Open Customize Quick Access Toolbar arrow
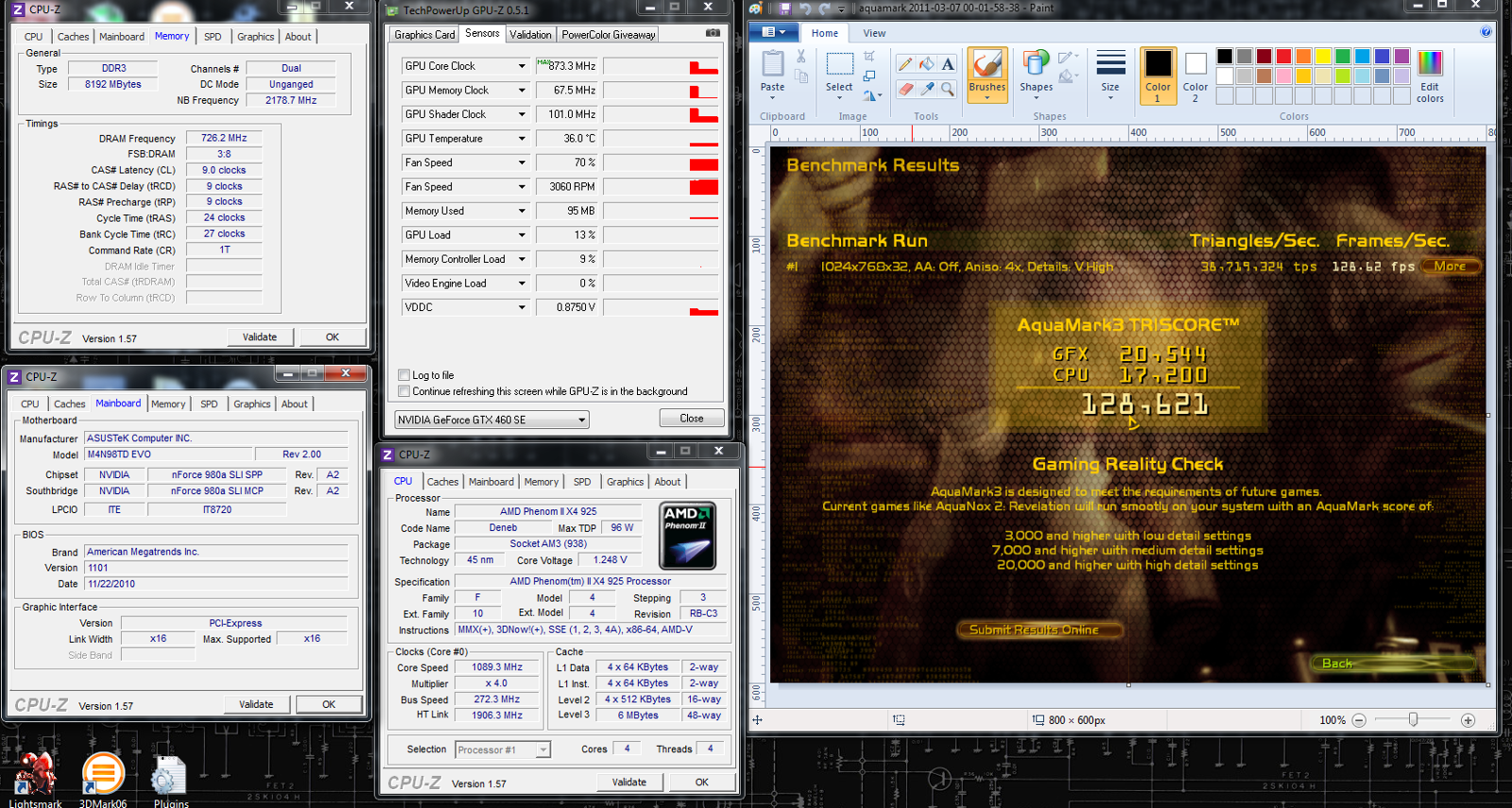 [841, 9]
